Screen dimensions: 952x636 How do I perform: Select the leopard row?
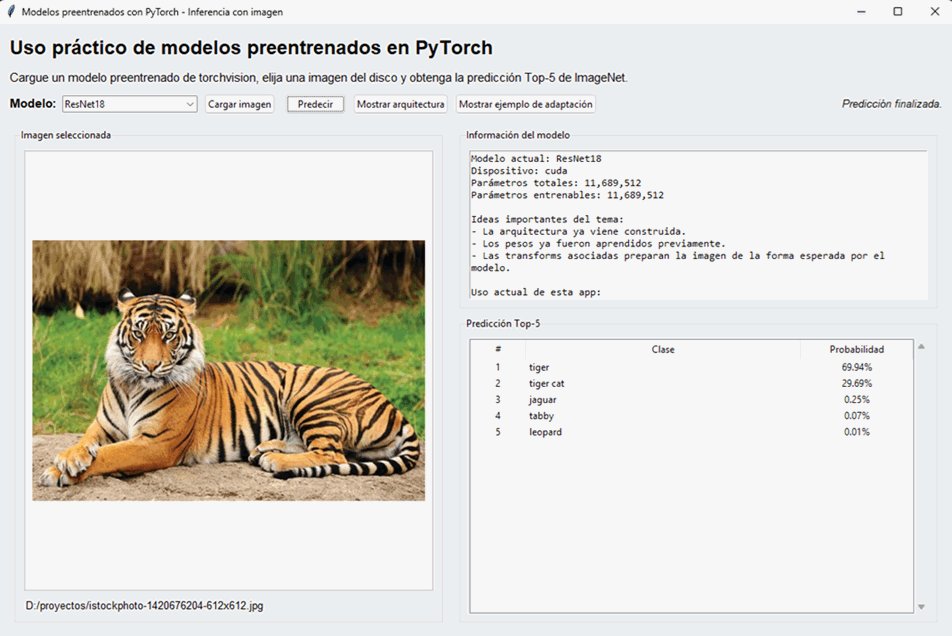[660, 431]
